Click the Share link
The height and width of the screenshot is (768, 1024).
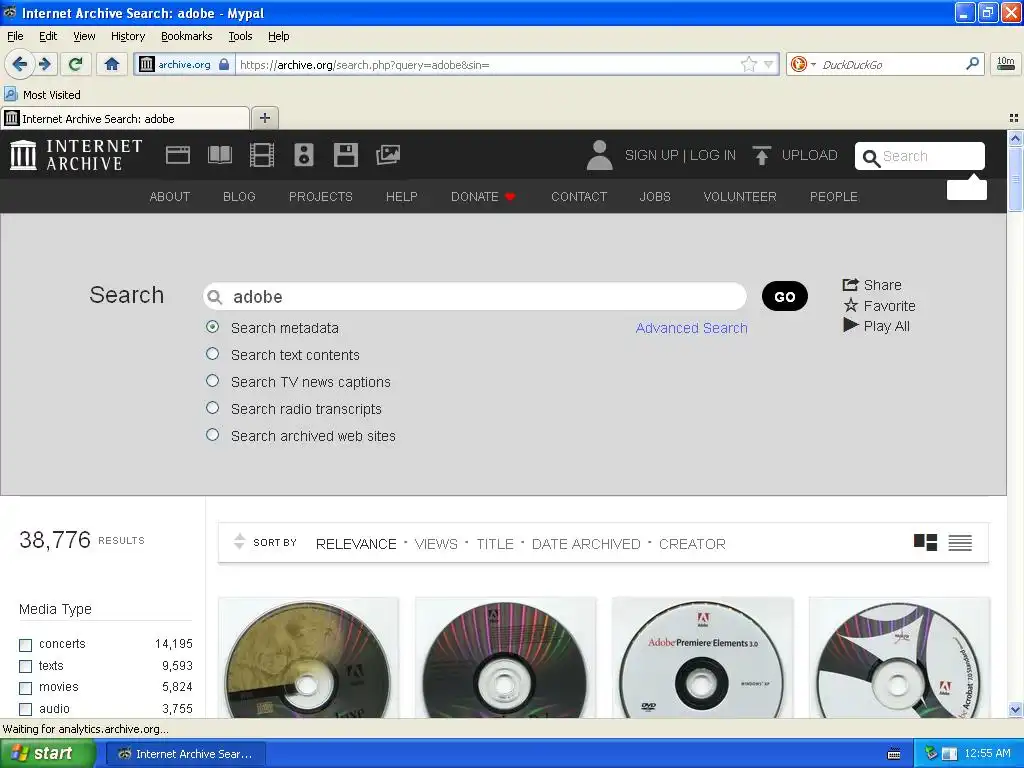click(872, 285)
